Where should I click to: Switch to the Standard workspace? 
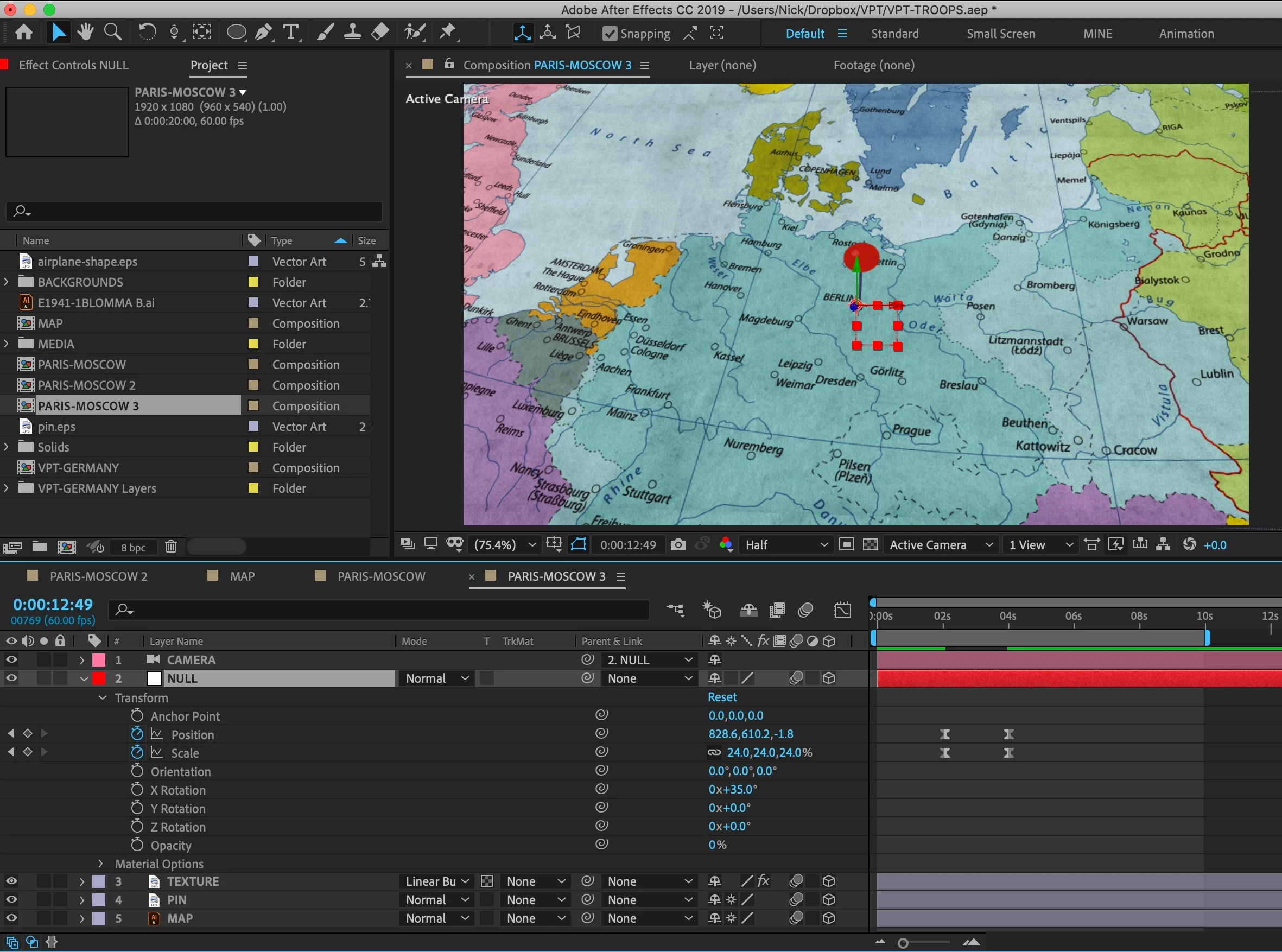point(894,34)
